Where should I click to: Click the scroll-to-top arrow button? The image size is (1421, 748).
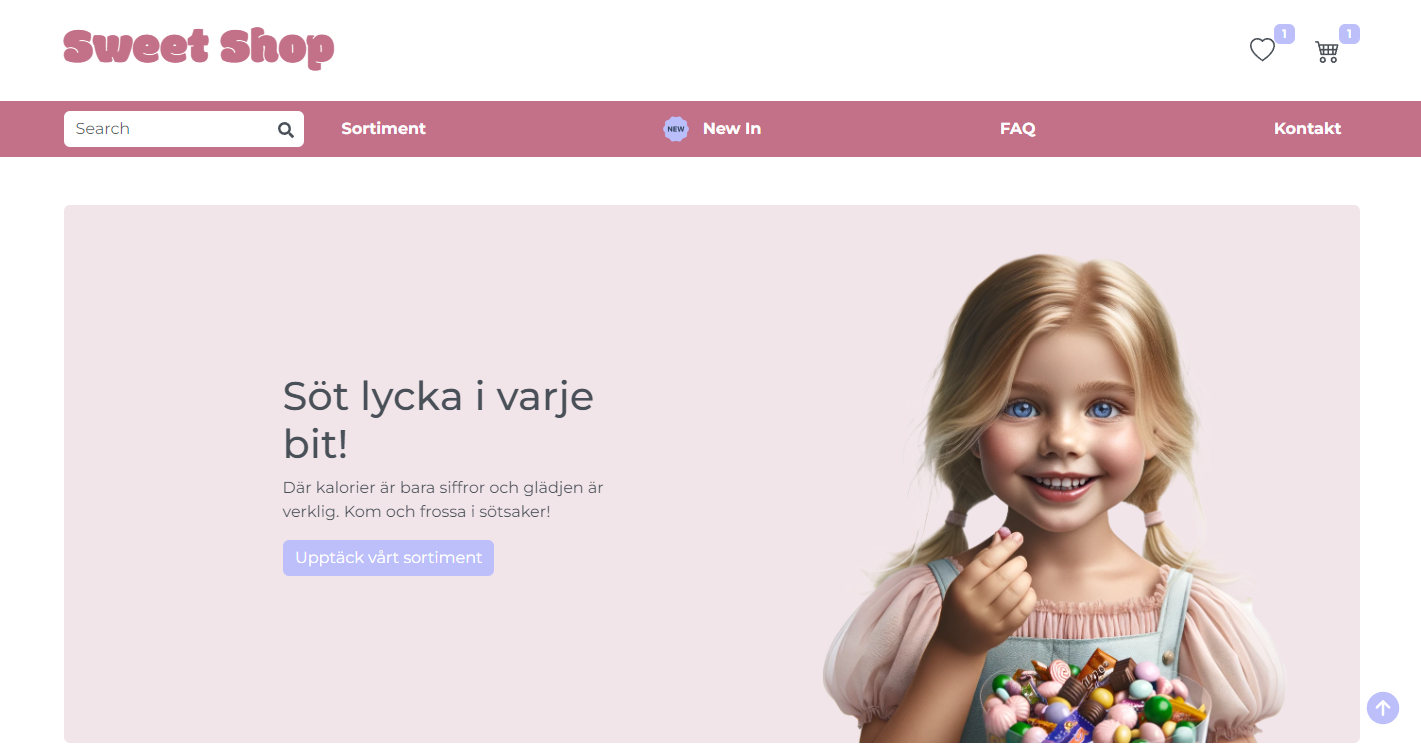pyautogui.click(x=1383, y=708)
